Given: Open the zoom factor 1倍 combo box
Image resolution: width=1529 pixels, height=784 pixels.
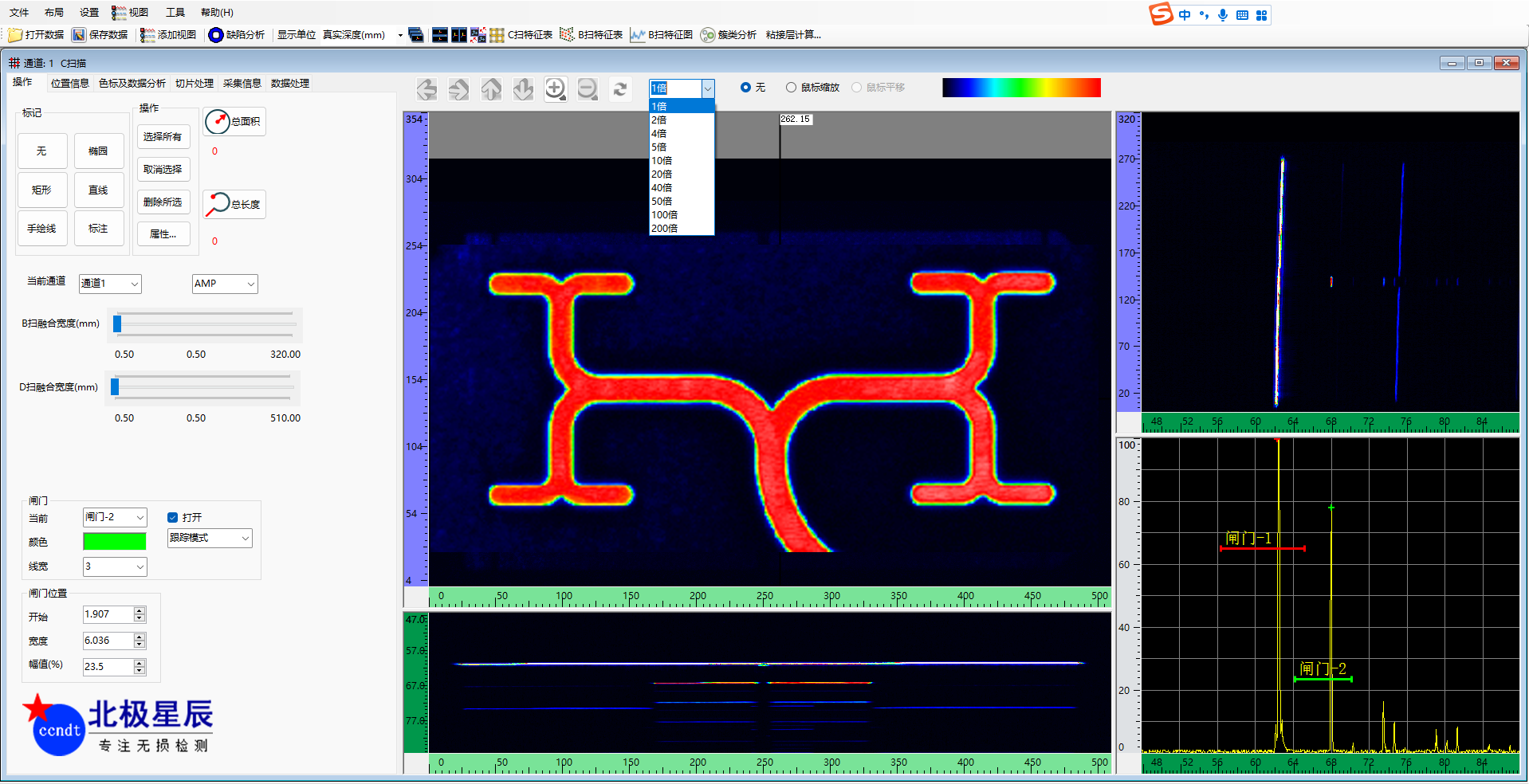Looking at the screenshot, I should click(x=682, y=88).
